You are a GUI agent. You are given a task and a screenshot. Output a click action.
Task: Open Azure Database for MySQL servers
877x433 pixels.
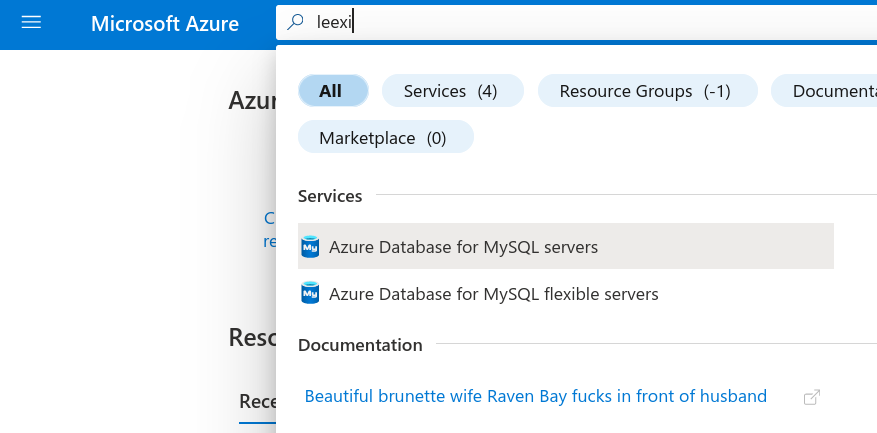coord(565,246)
